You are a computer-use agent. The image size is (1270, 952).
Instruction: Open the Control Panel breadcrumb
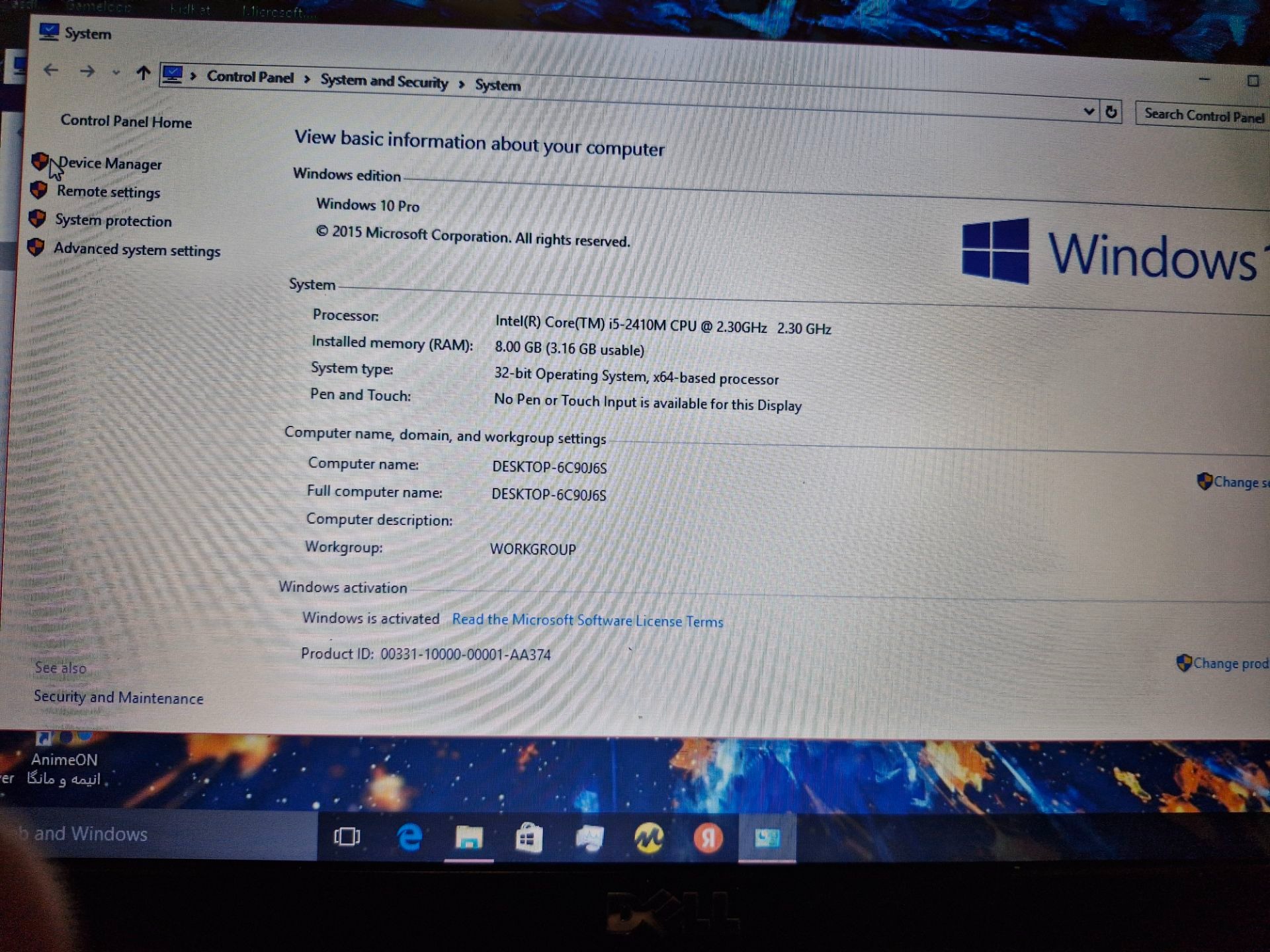pos(250,77)
